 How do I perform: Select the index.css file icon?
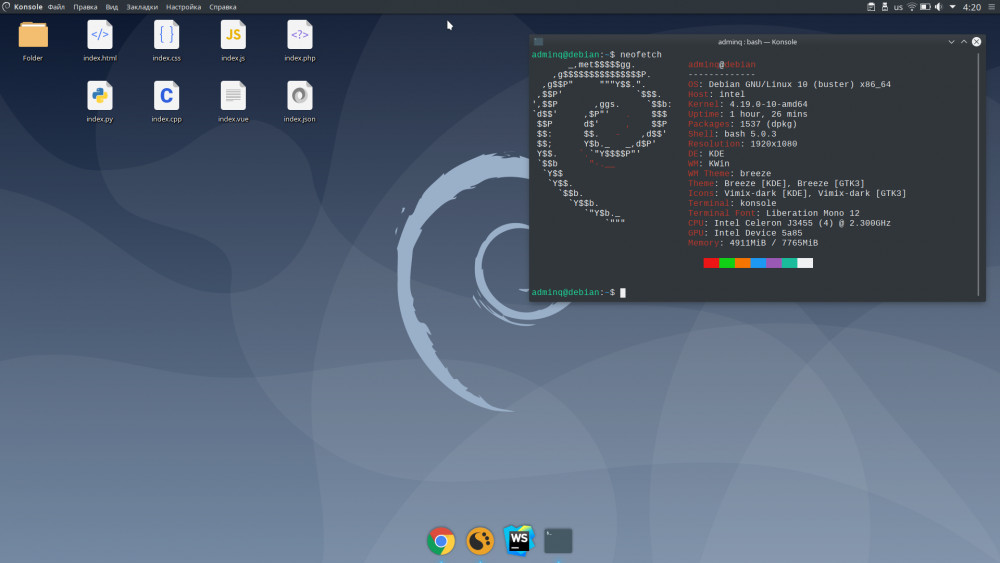point(166,36)
